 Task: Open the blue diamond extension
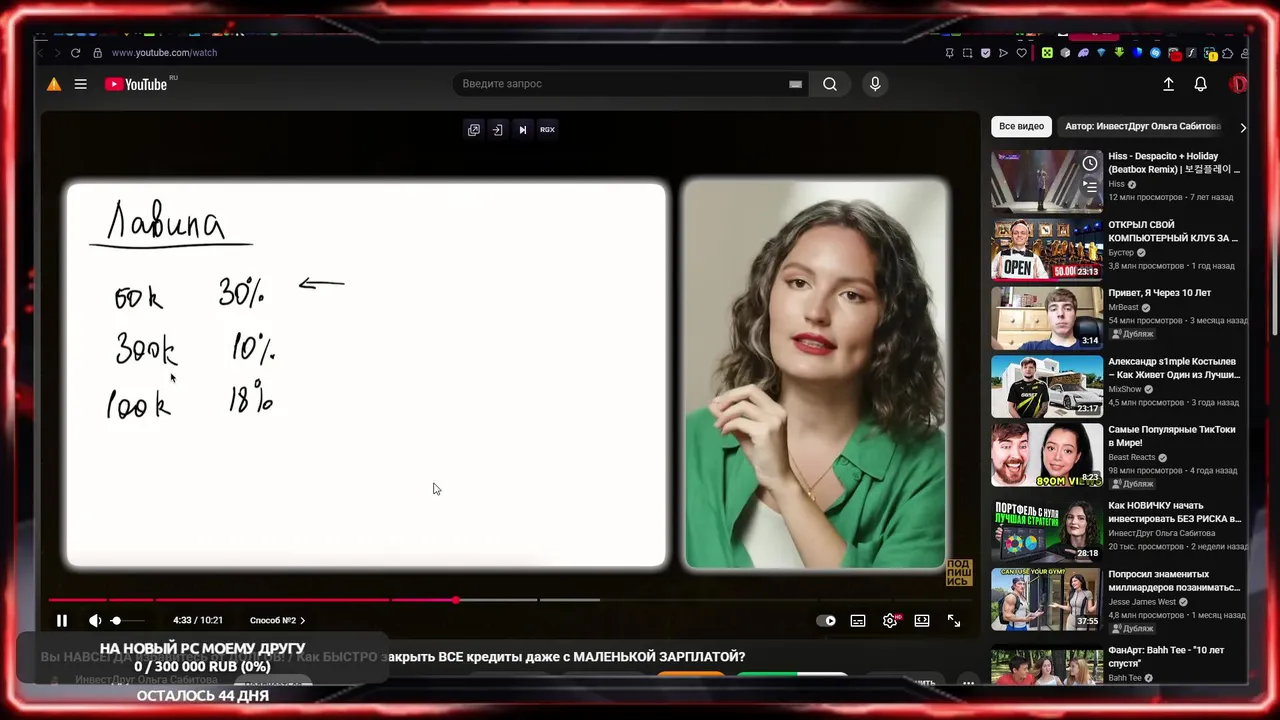pos(1101,53)
